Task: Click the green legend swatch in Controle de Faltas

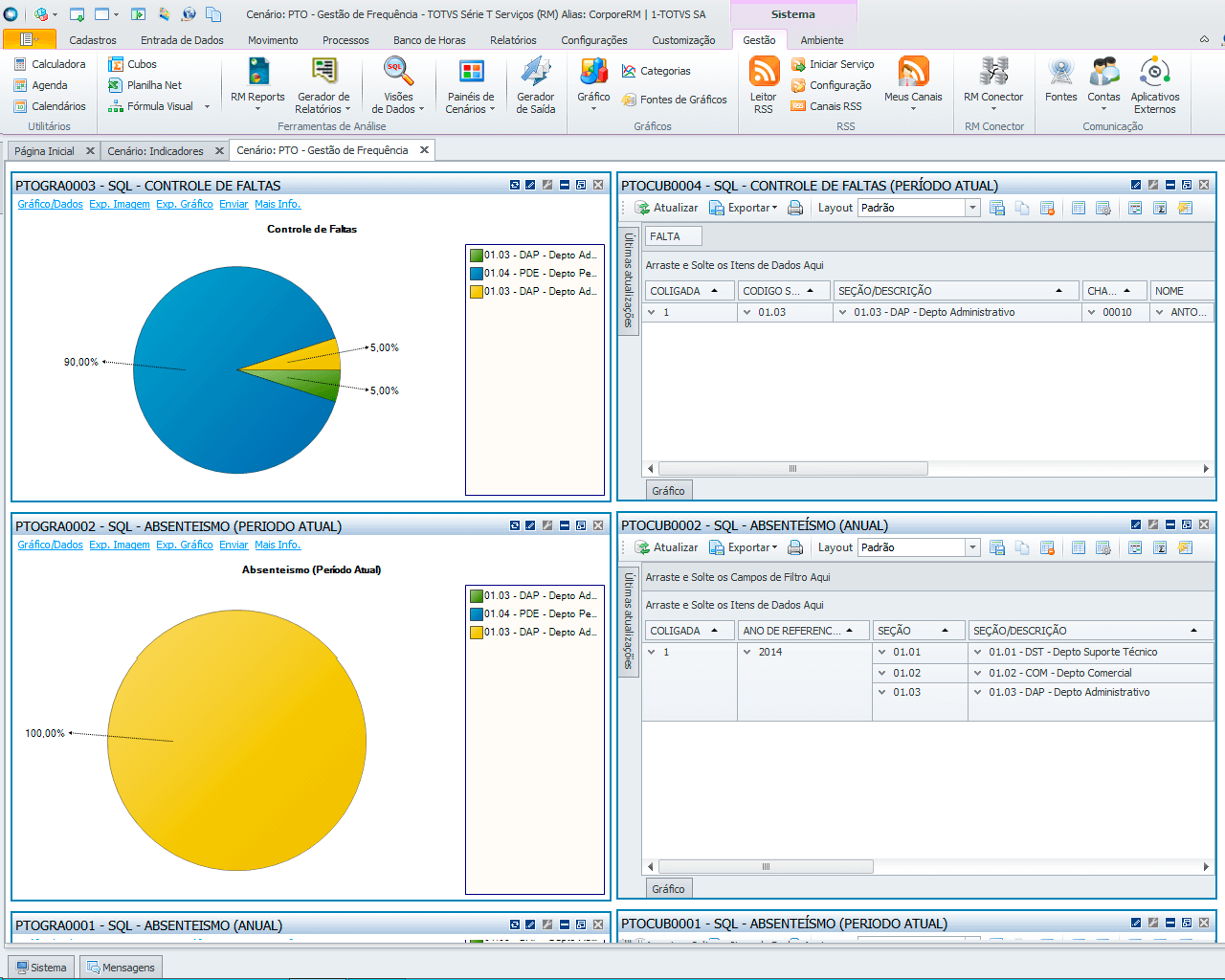Action: tap(477, 255)
